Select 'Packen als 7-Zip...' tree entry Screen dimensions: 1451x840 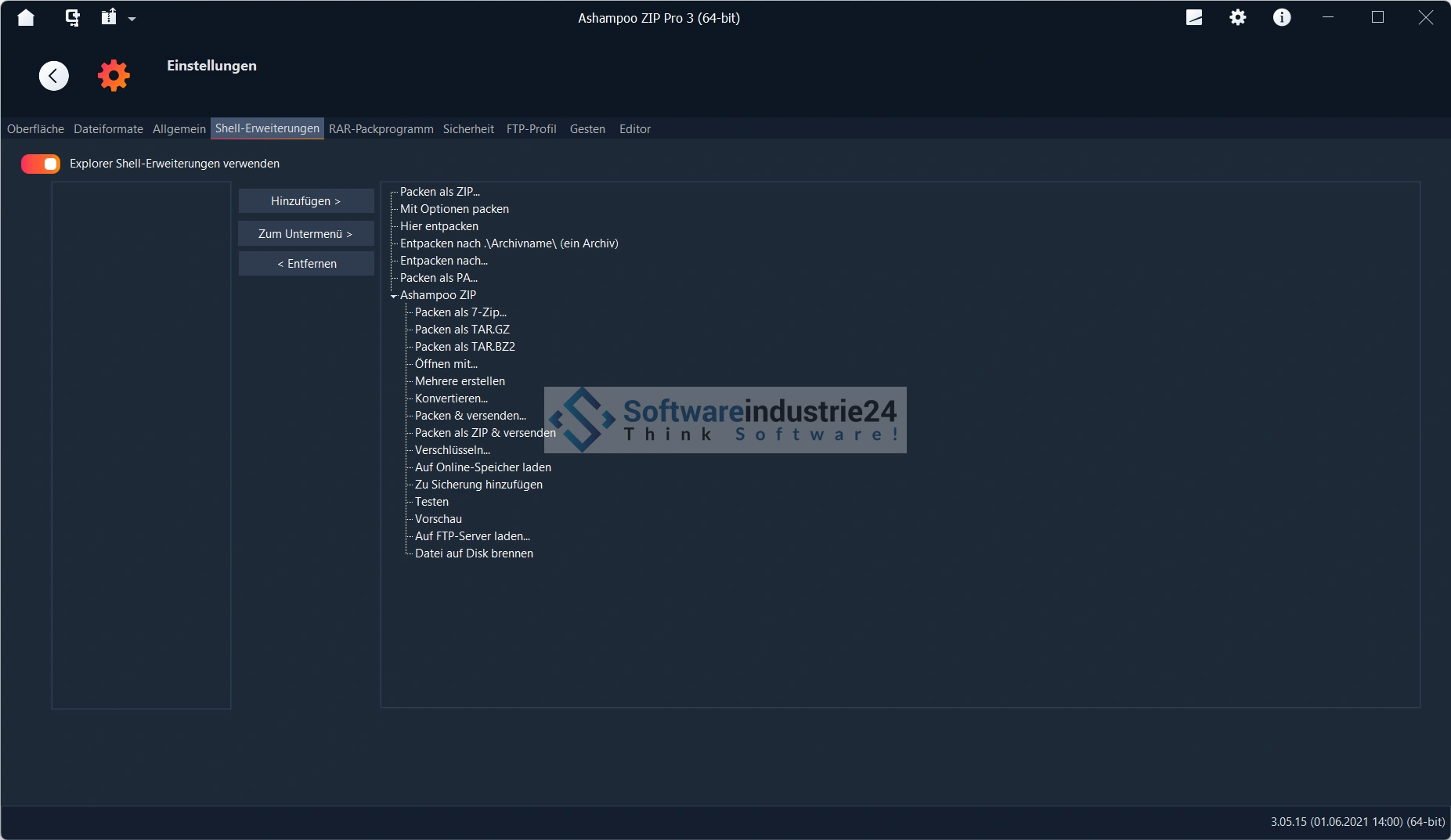tap(460, 312)
